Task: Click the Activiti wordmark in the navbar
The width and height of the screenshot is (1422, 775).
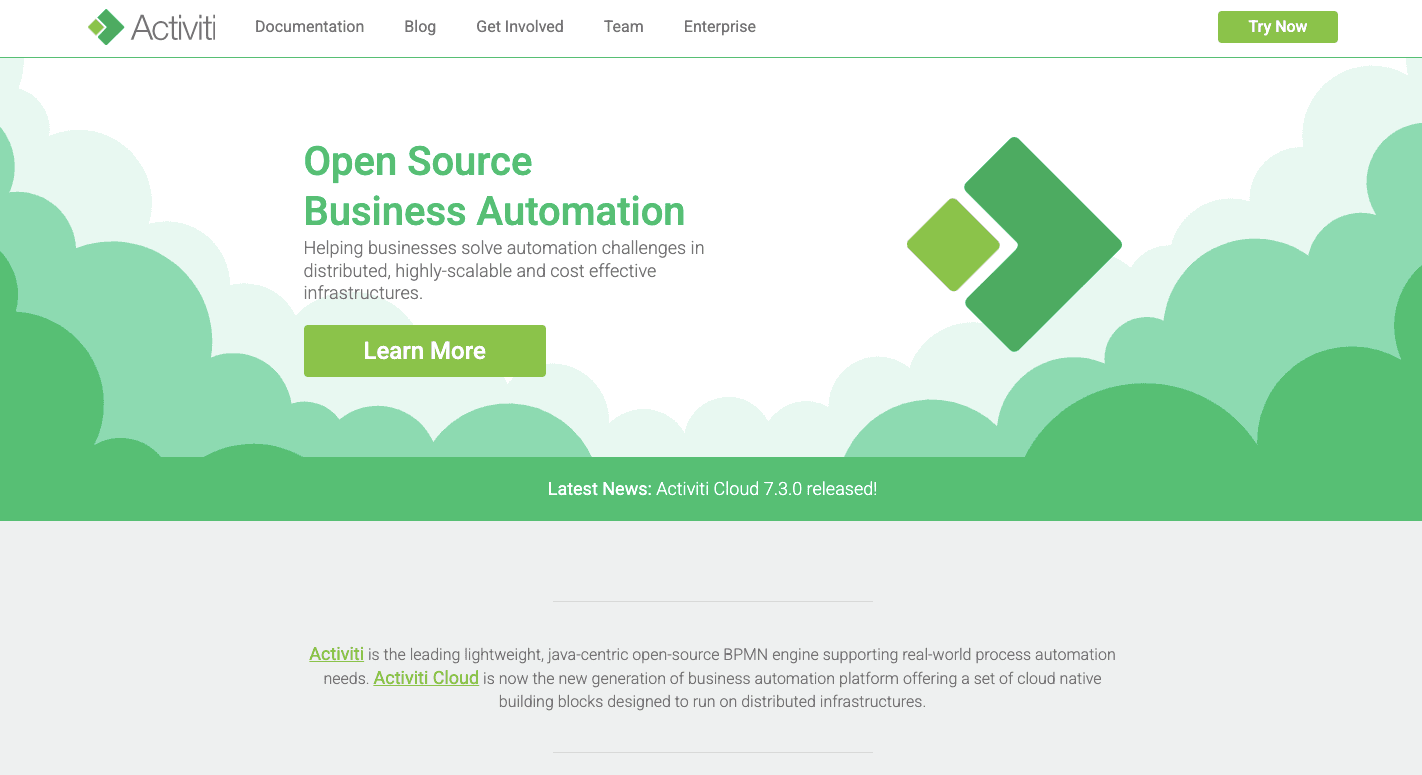Action: tap(173, 27)
